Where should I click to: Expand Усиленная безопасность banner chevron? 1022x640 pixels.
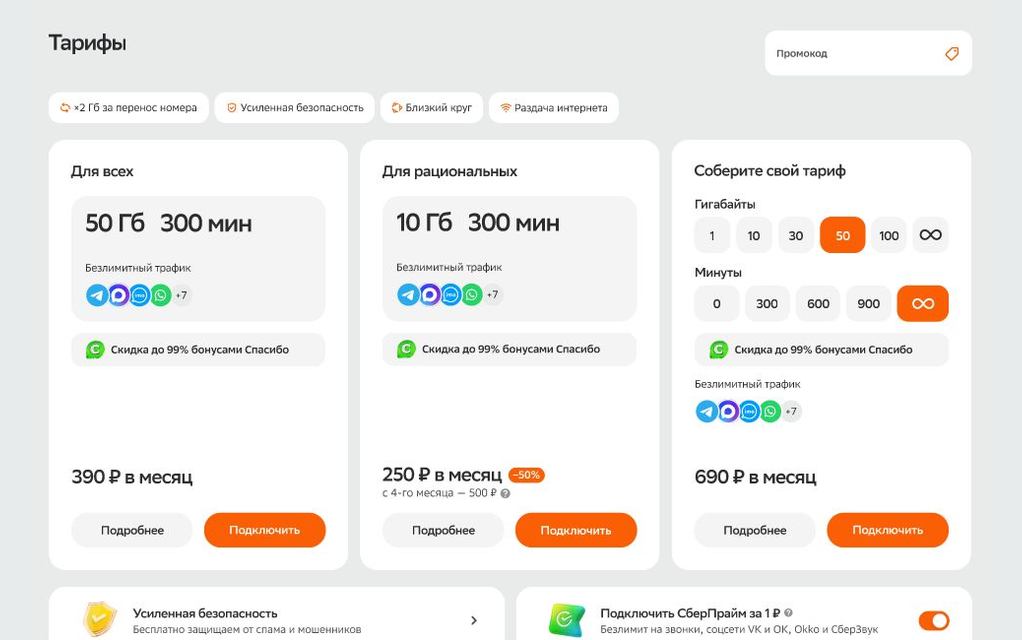474,620
